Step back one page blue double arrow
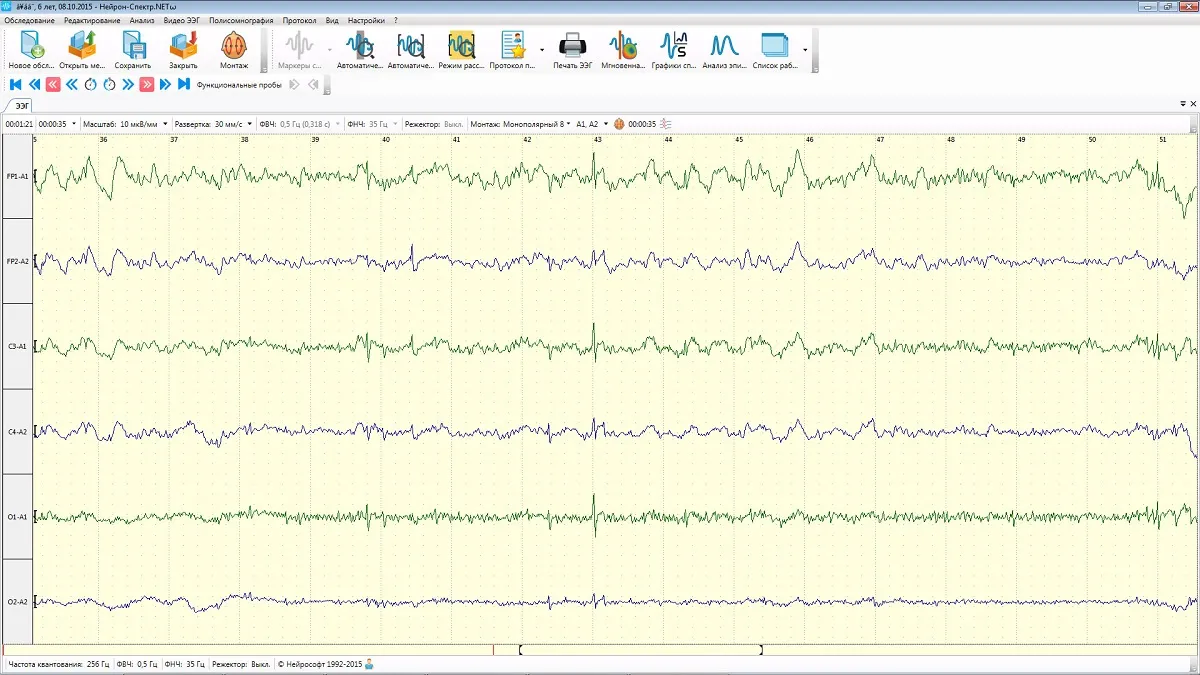 coord(33,85)
